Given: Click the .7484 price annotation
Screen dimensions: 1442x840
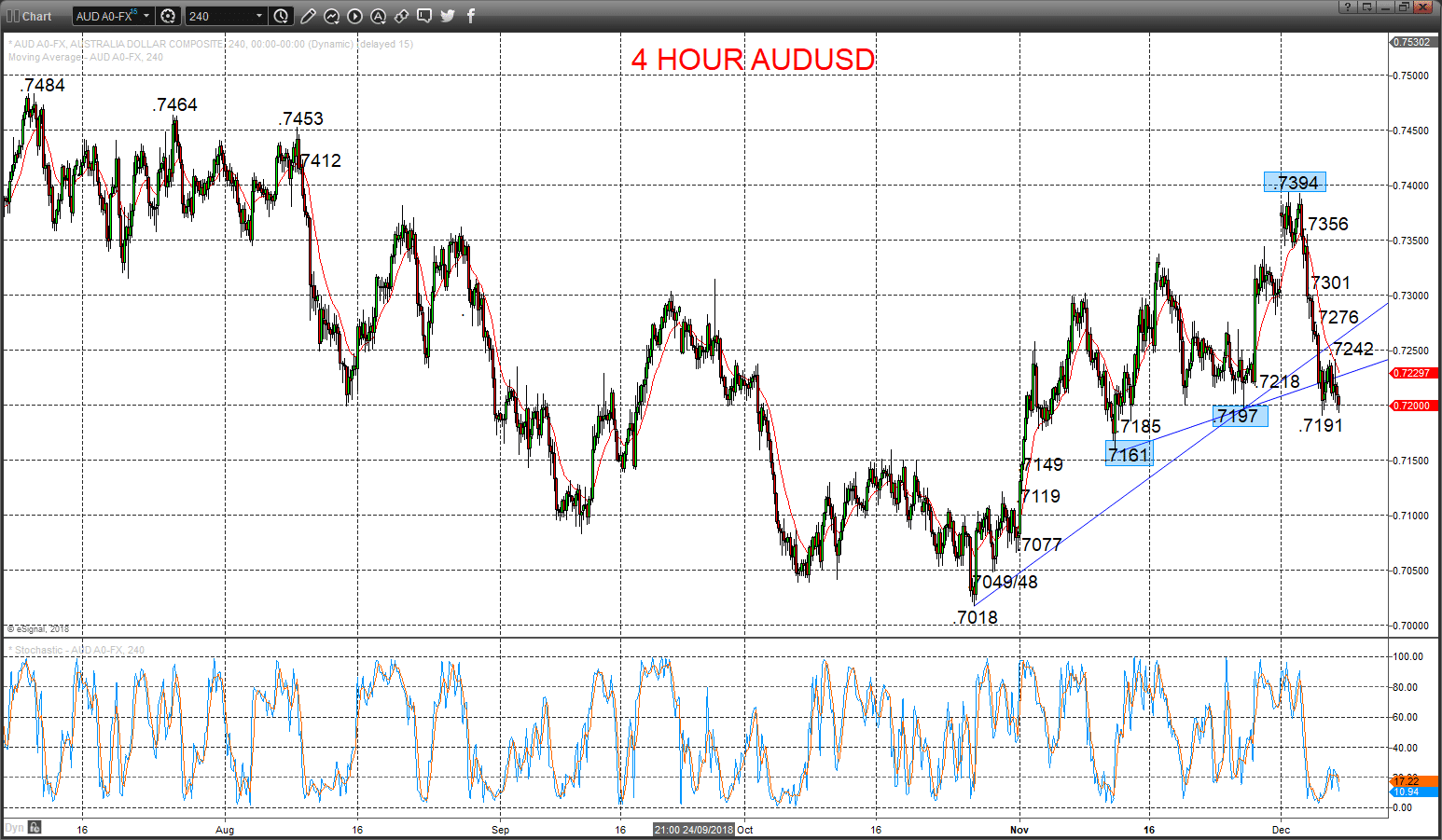Looking at the screenshot, I should click(43, 86).
